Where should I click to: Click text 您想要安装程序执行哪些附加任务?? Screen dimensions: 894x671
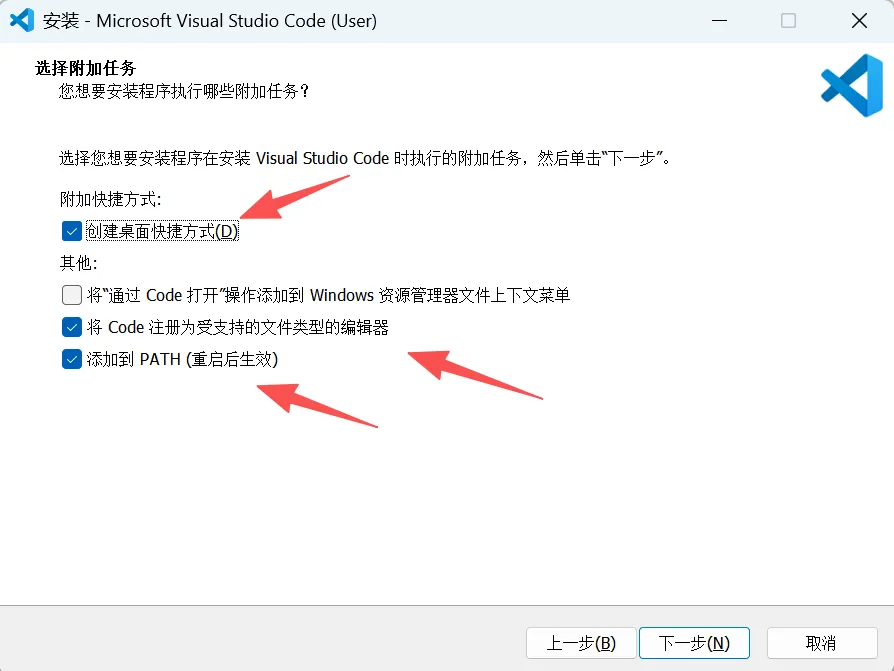point(184,91)
